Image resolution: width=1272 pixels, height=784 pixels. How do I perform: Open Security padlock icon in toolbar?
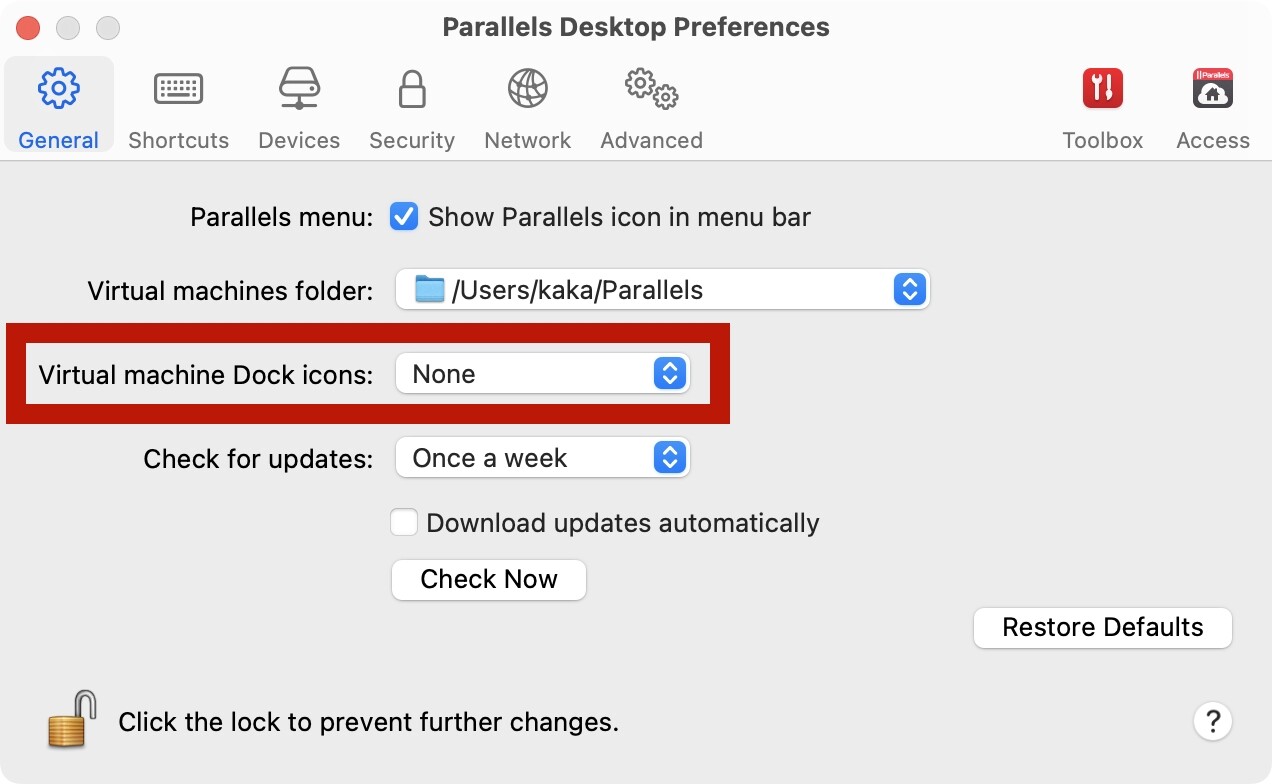411,90
